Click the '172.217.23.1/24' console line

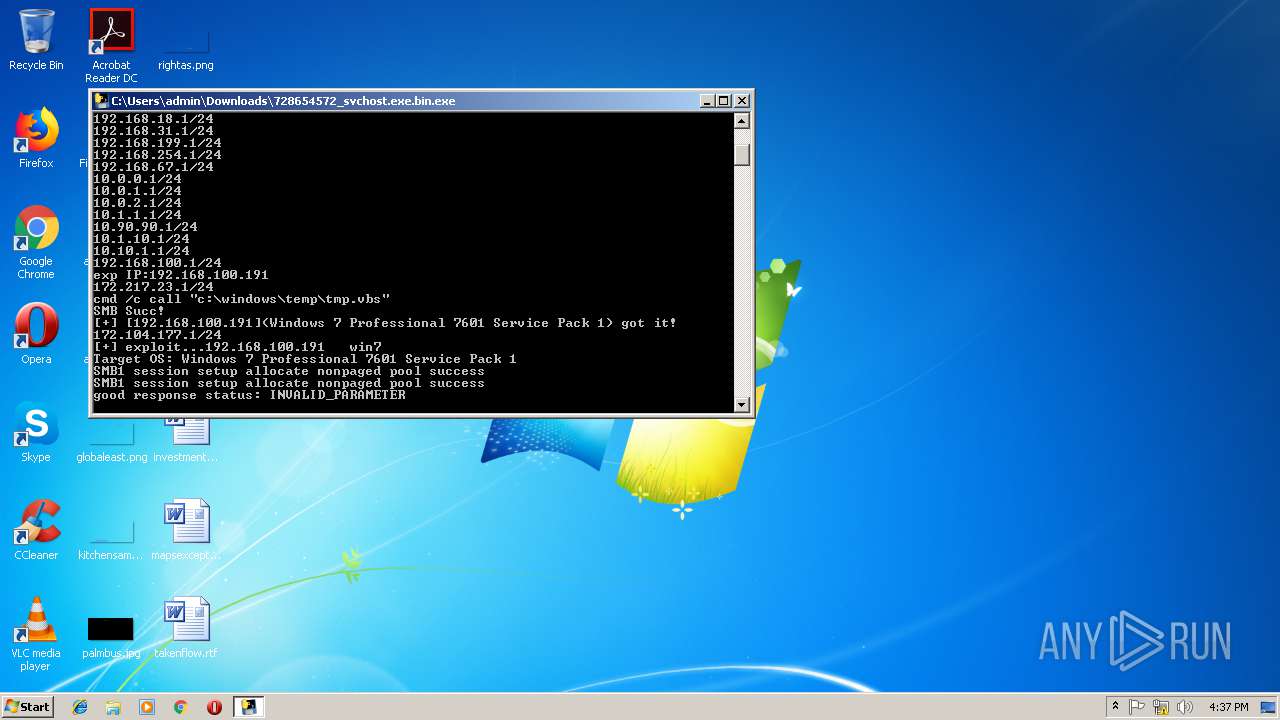[153, 287]
